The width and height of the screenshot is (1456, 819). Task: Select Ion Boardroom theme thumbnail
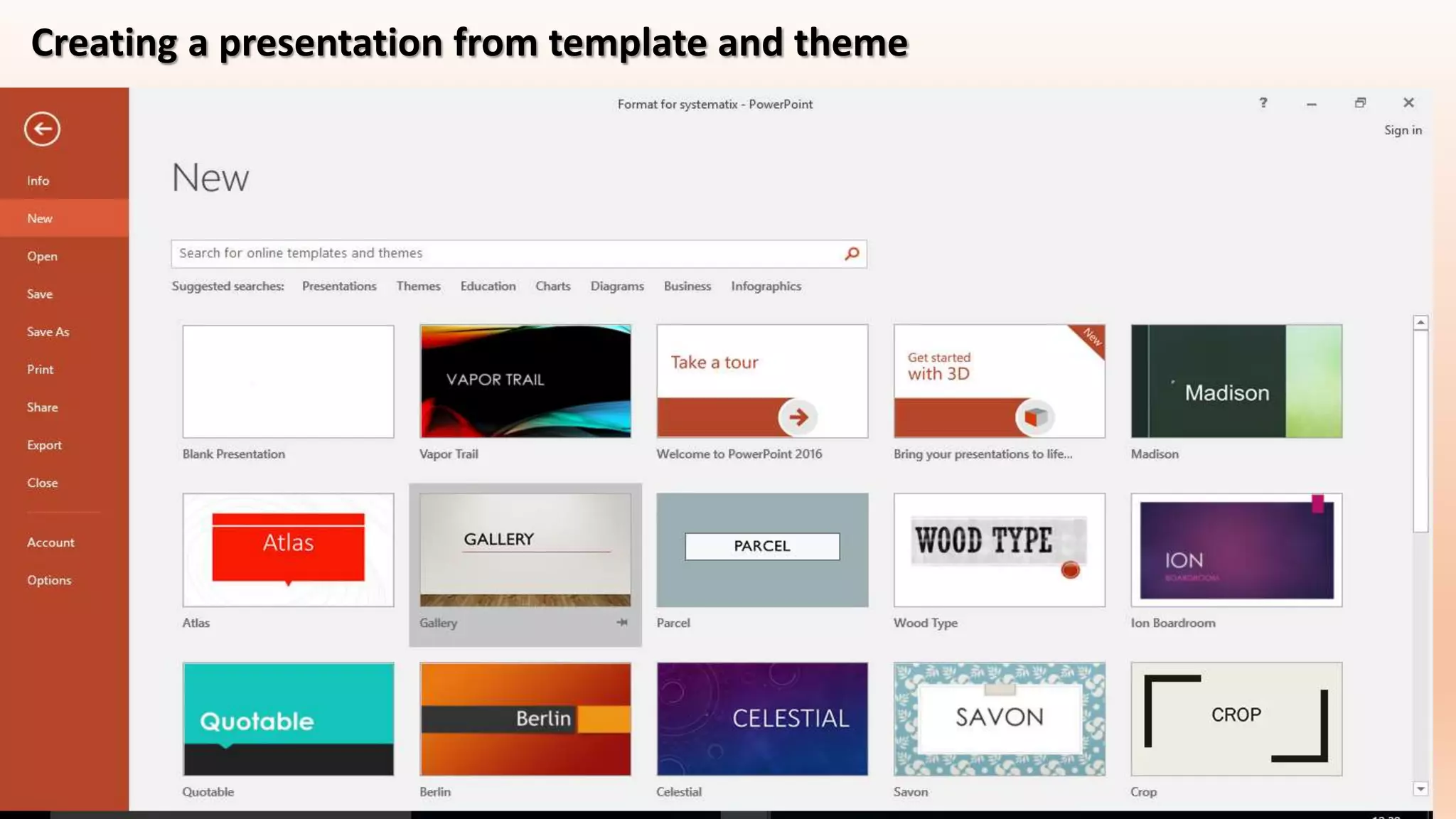[1236, 550]
